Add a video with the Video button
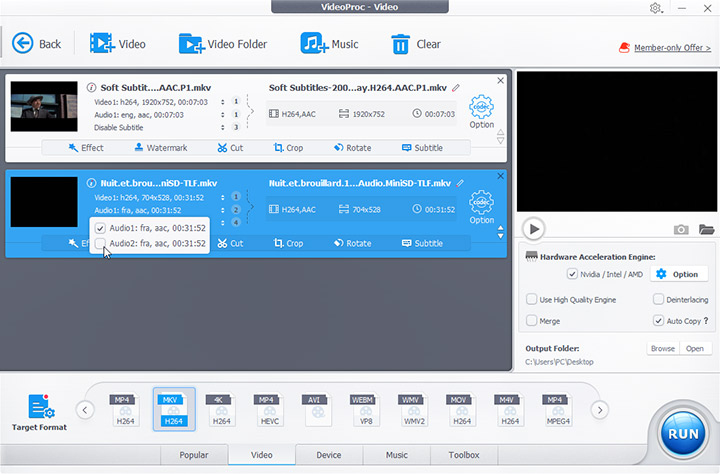Image resolution: width=720 pixels, height=474 pixels. pos(118,44)
